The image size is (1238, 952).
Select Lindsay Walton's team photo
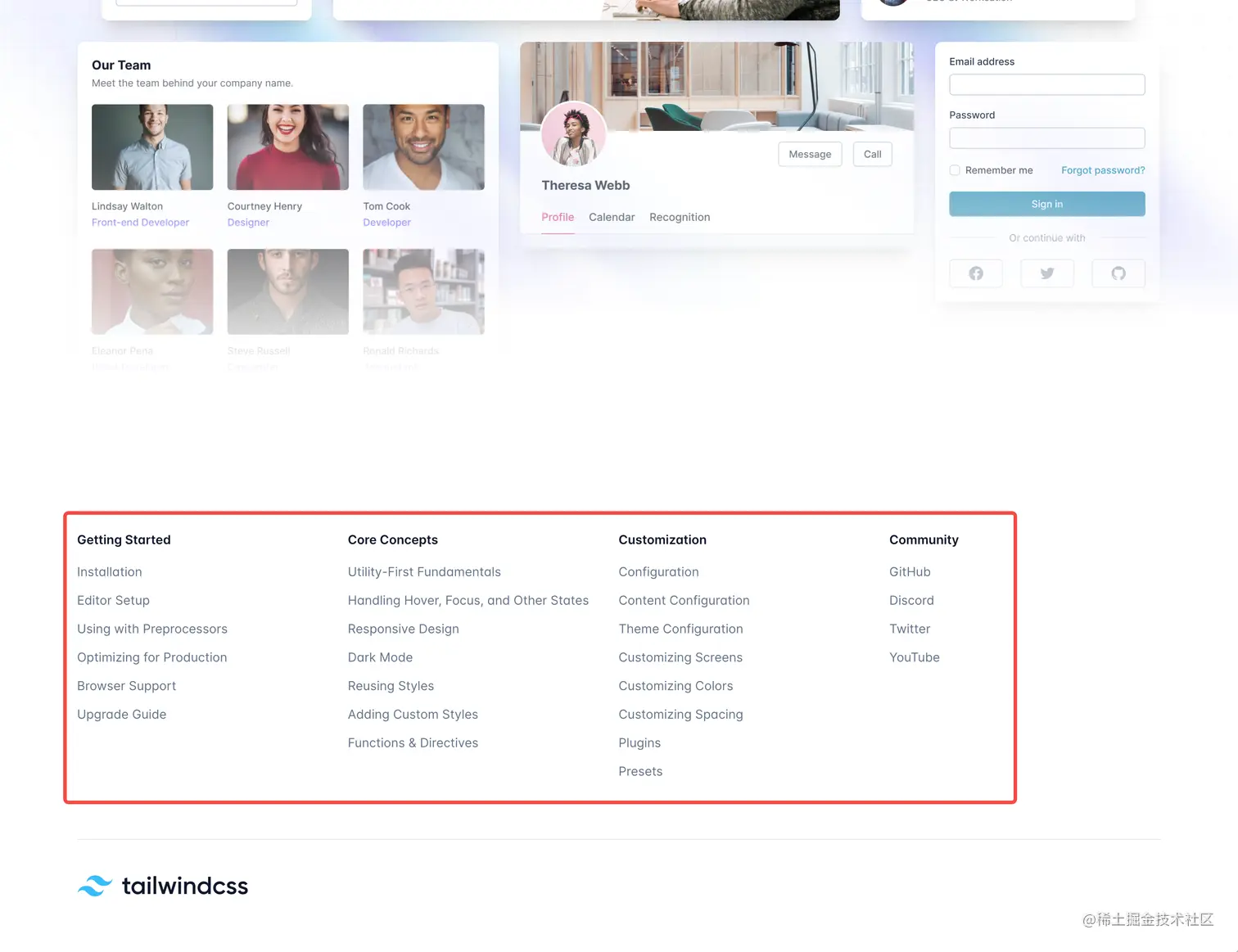point(152,147)
